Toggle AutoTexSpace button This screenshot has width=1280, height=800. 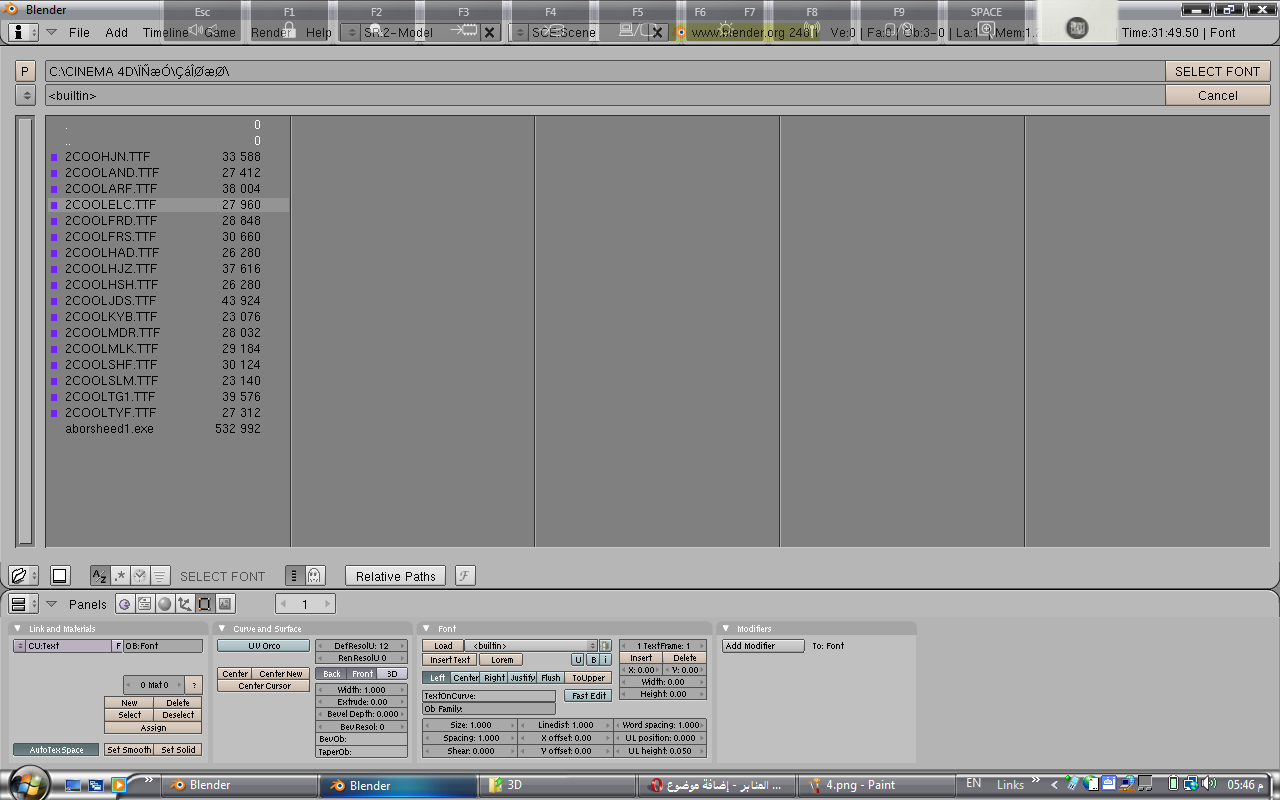pos(56,750)
